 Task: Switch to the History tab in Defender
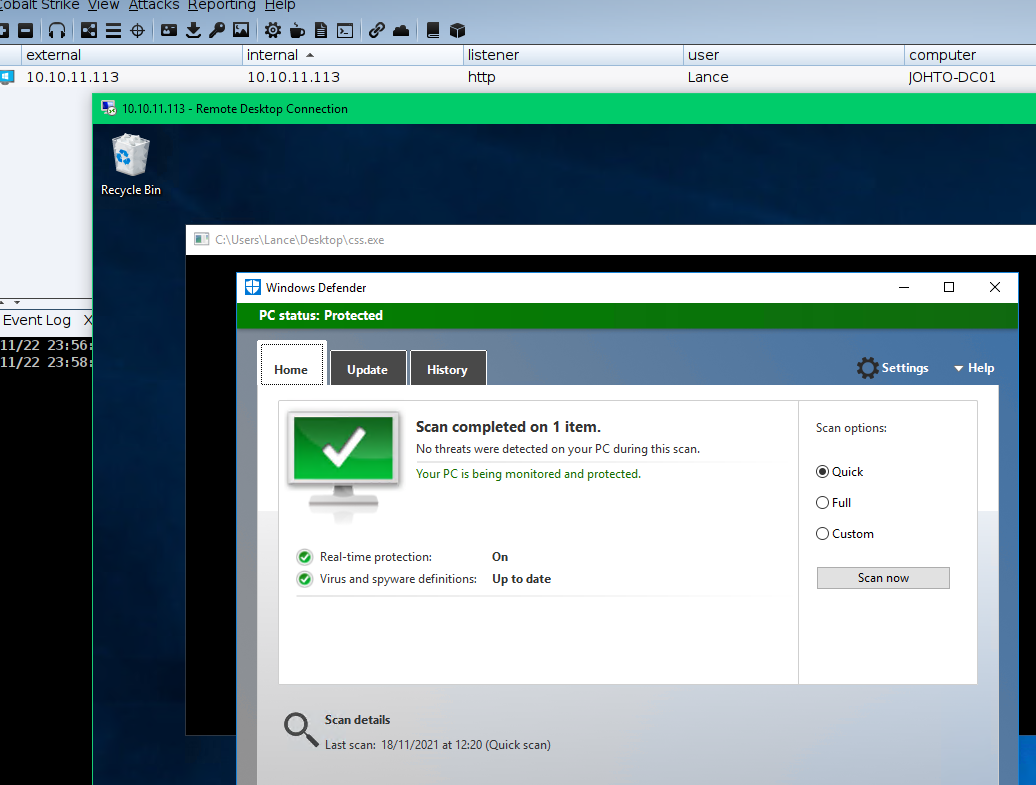tap(447, 367)
